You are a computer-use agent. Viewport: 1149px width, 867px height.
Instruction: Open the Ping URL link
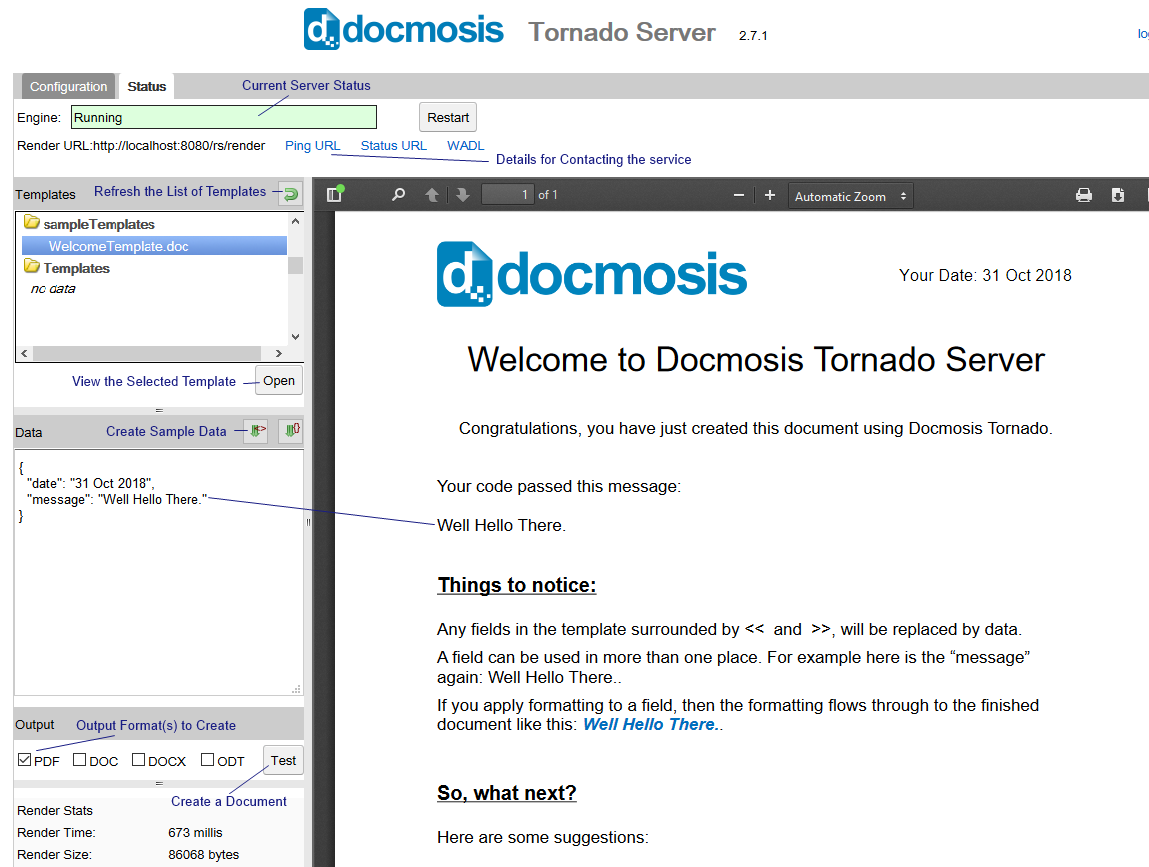click(x=313, y=146)
